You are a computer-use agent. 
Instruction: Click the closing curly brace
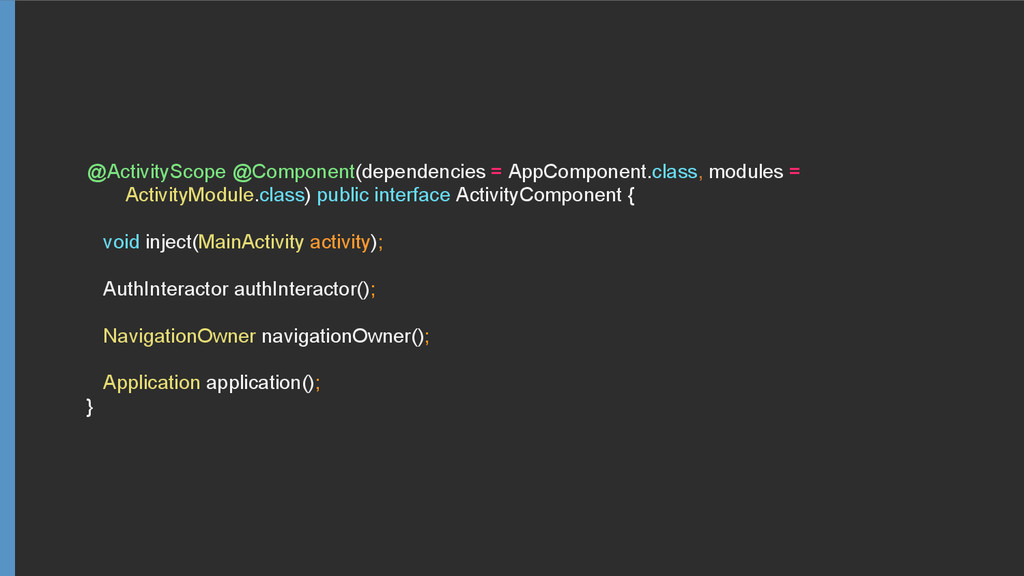[x=90, y=405]
